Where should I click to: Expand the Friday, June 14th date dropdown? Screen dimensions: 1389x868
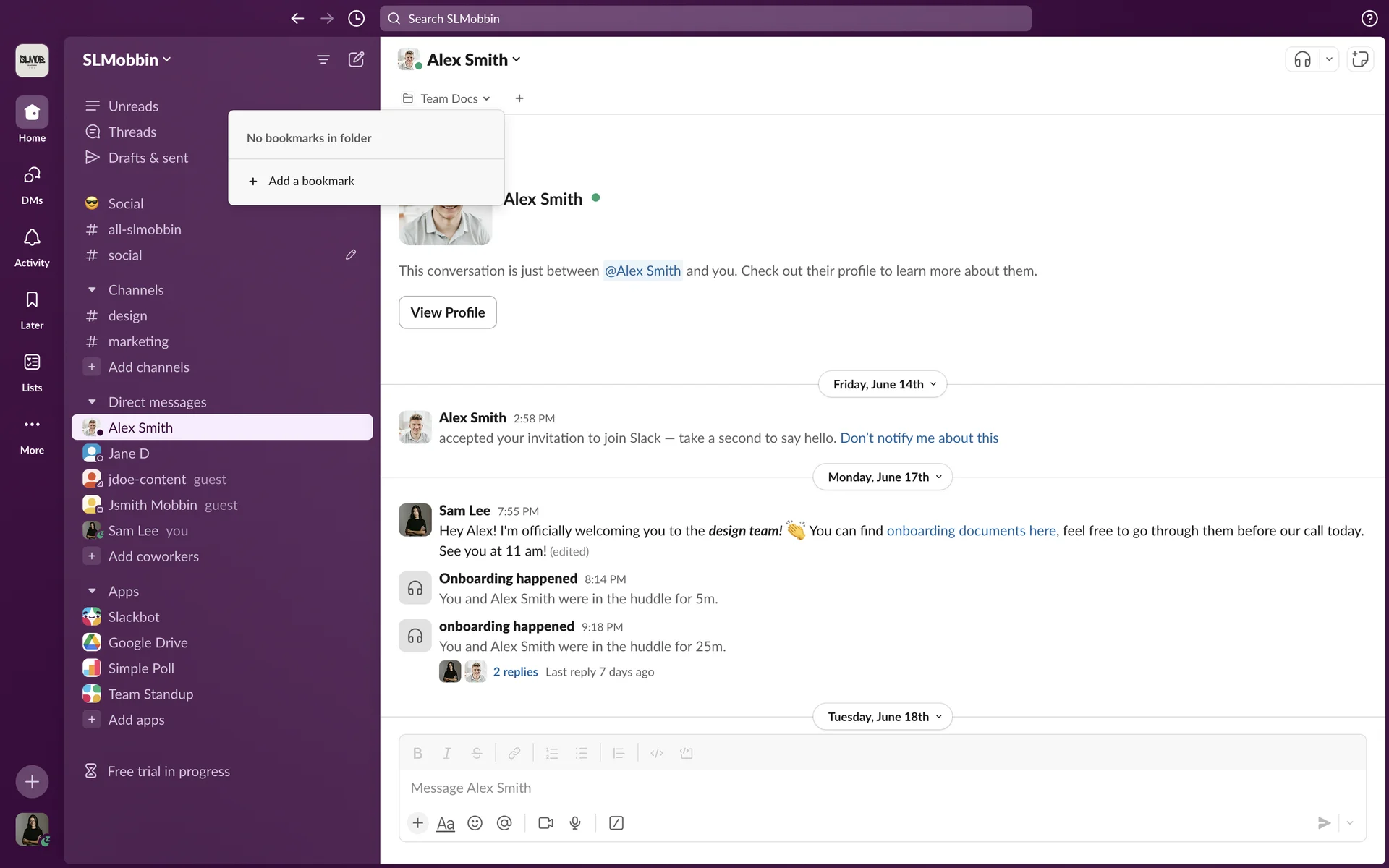(x=883, y=384)
